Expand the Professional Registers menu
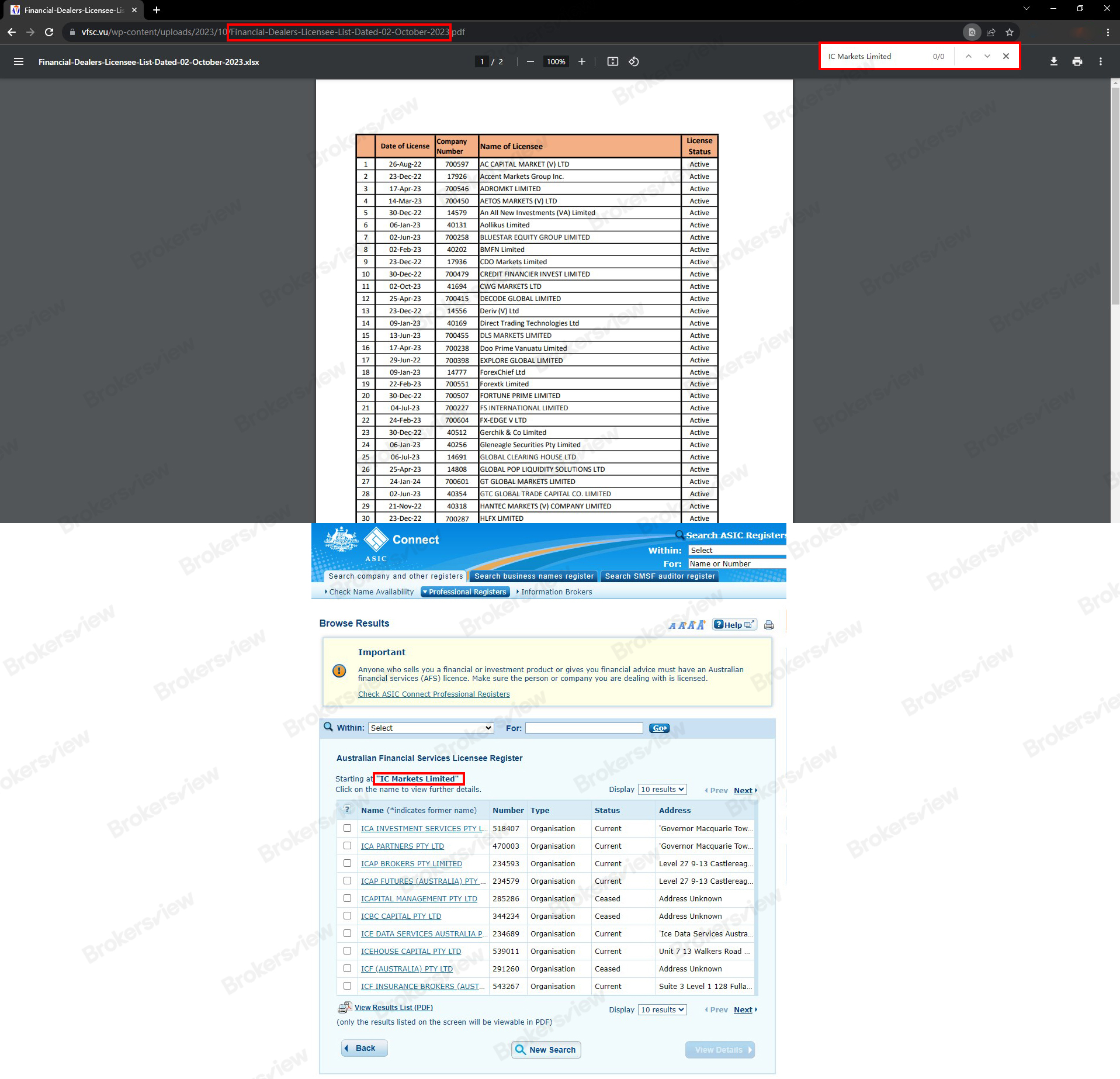The height and width of the screenshot is (1079, 1120). coord(464,592)
